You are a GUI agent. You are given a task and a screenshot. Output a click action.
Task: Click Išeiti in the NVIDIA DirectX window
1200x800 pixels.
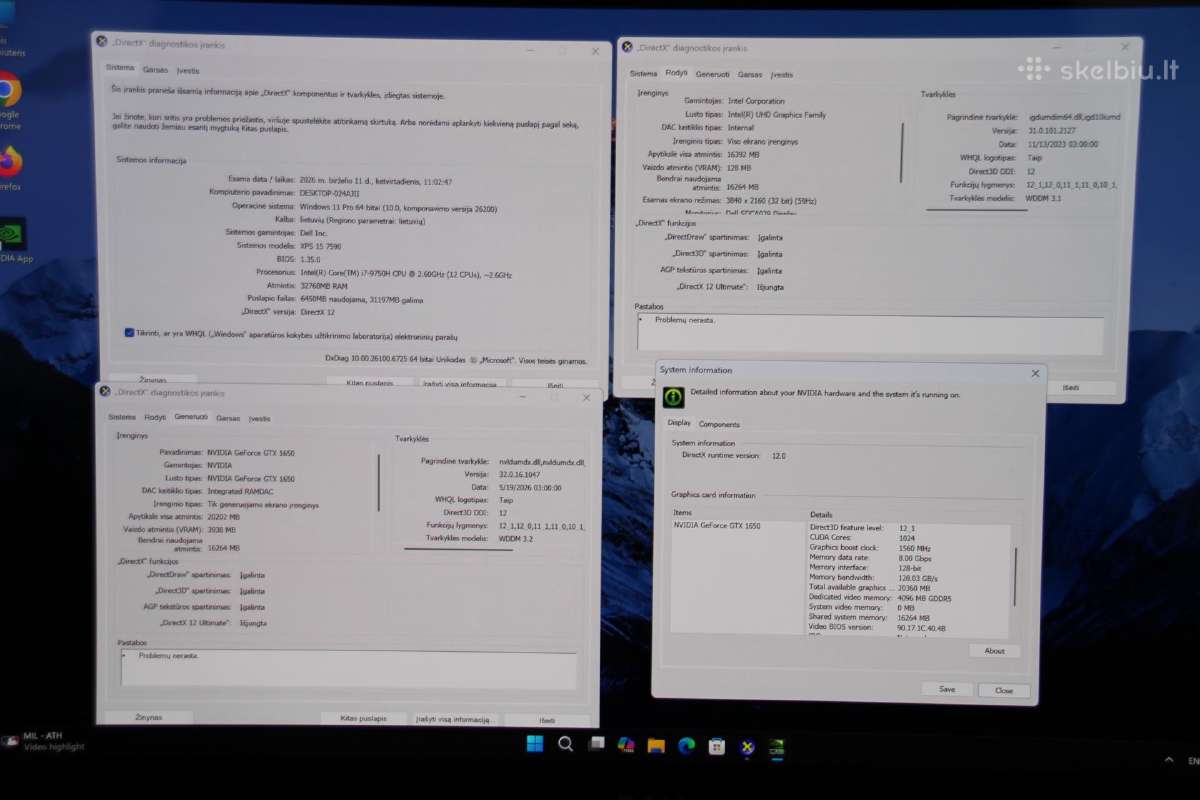(547, 720)
